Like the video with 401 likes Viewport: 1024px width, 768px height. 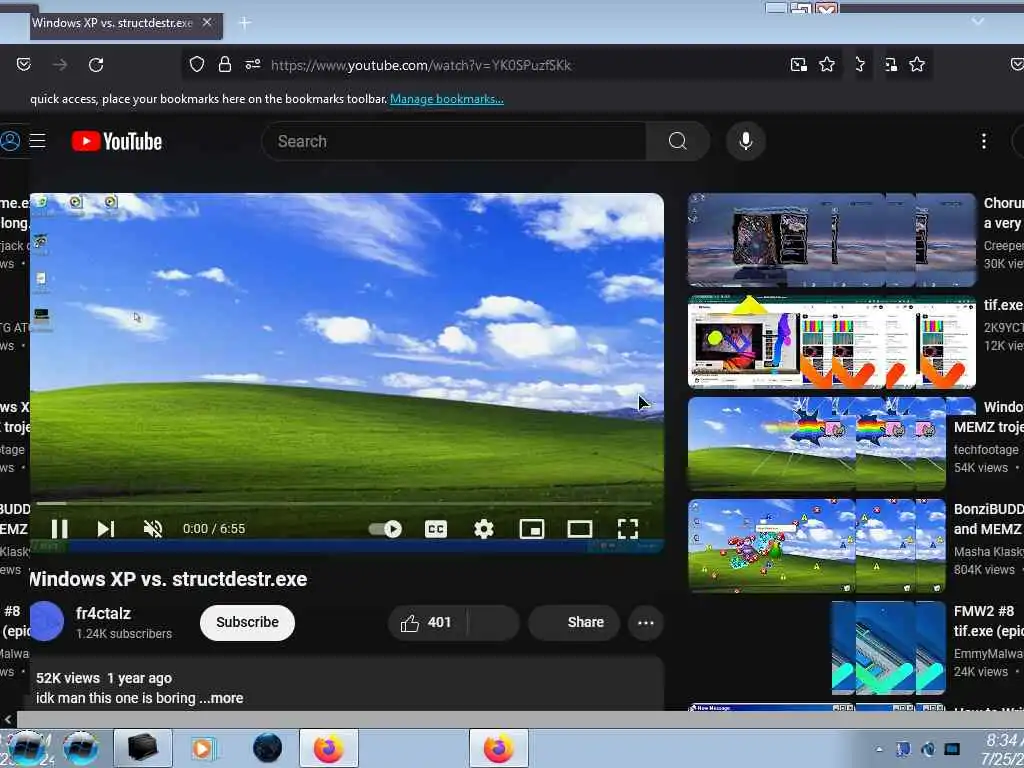(427, 622)
